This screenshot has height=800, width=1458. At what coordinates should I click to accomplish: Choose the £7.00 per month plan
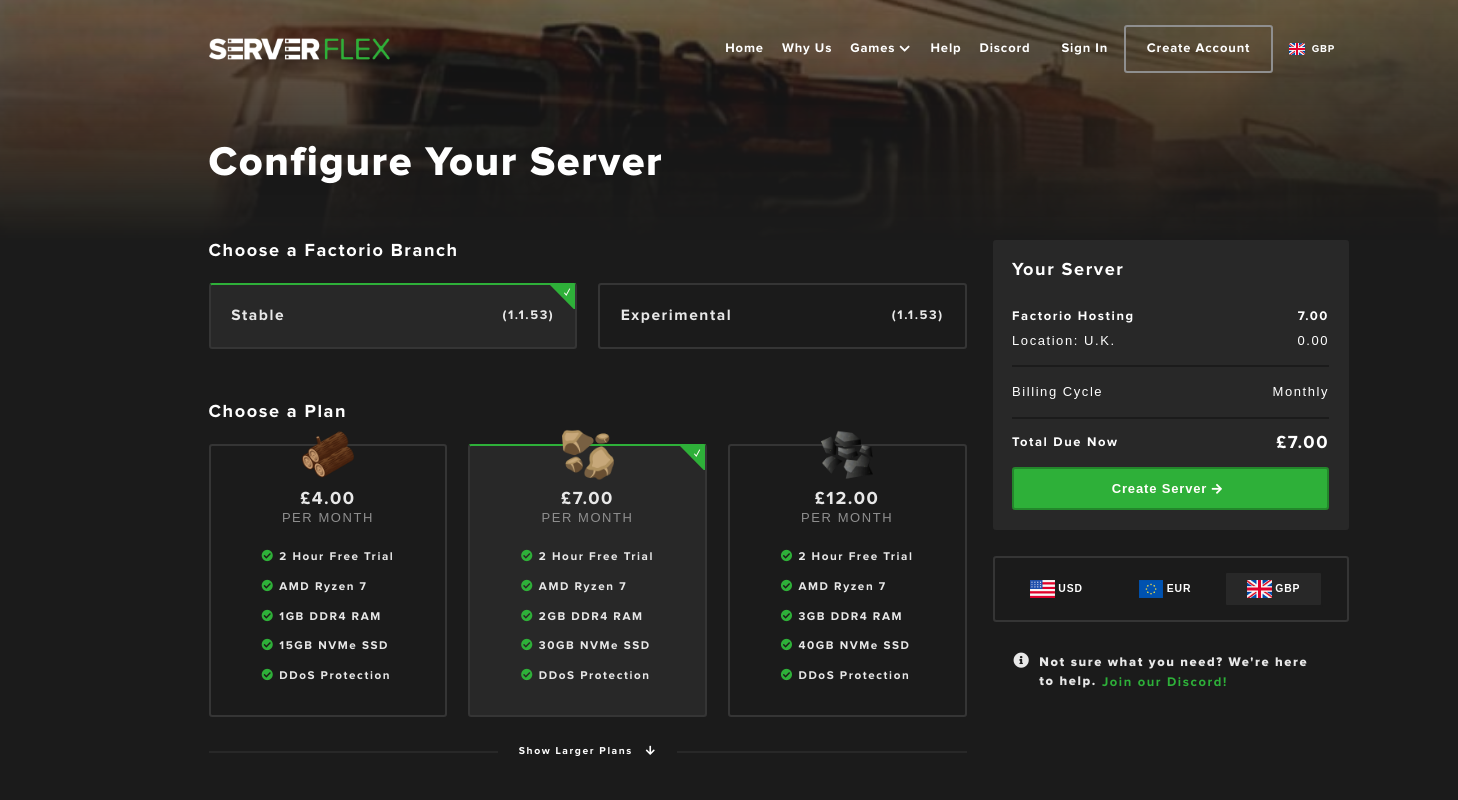click(x=587, y=580)
